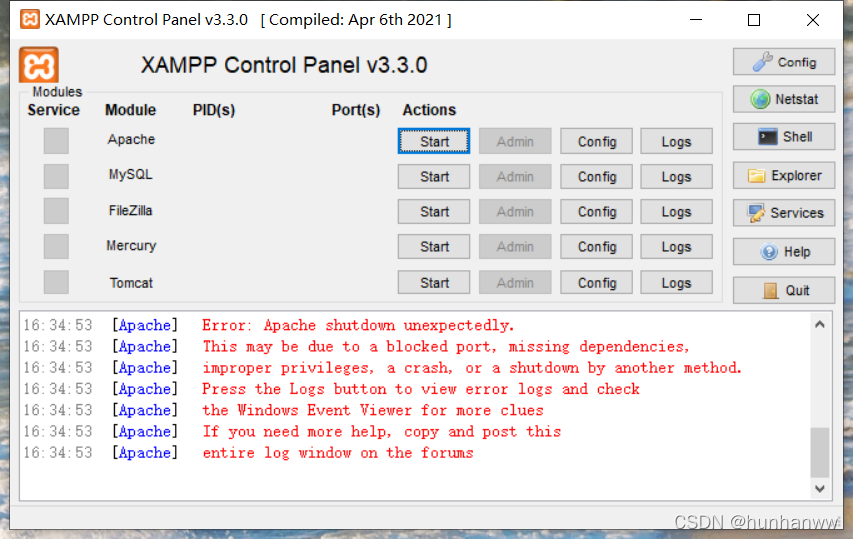853x539 pixels.
Task: Open the FileZilla Config button
Action: coord(596,212)
